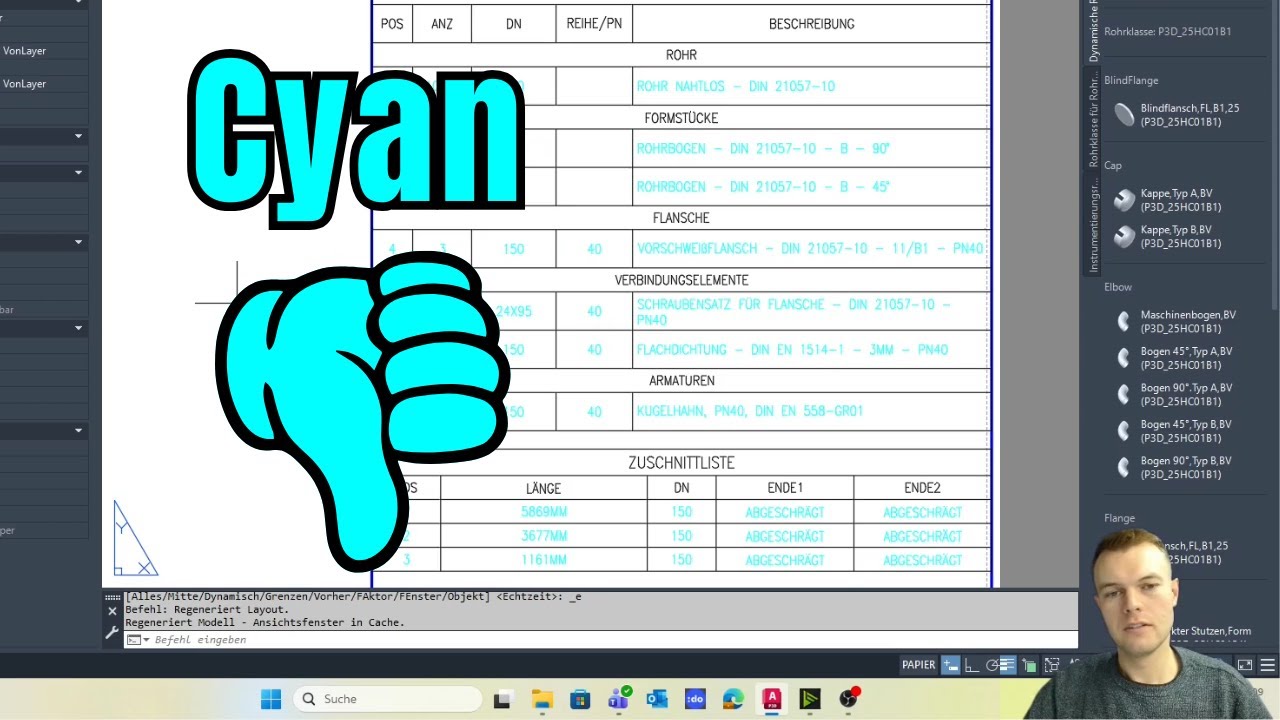
Task: Click the ROHRBOGEN 90° description cell
Action: click(811, 148)
